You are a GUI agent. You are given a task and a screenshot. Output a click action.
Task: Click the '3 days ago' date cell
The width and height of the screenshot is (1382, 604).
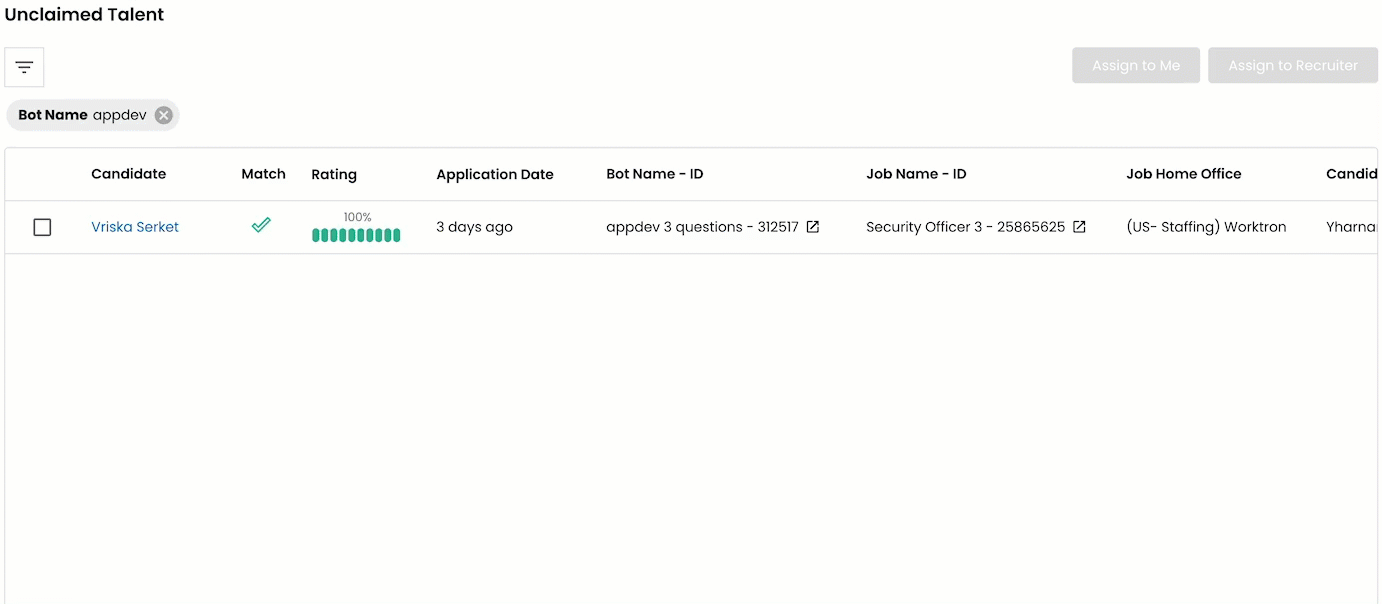click(x=474, y=227)
